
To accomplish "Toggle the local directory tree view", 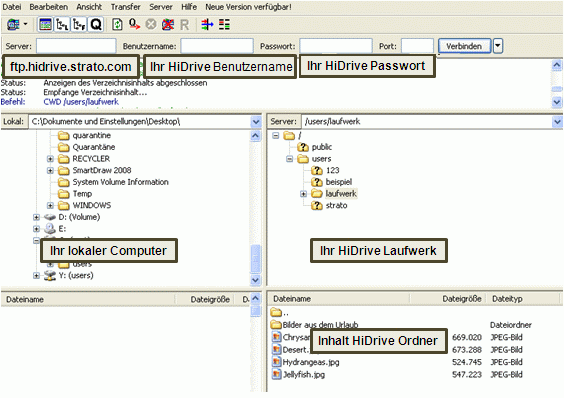I will click(62, 25).
